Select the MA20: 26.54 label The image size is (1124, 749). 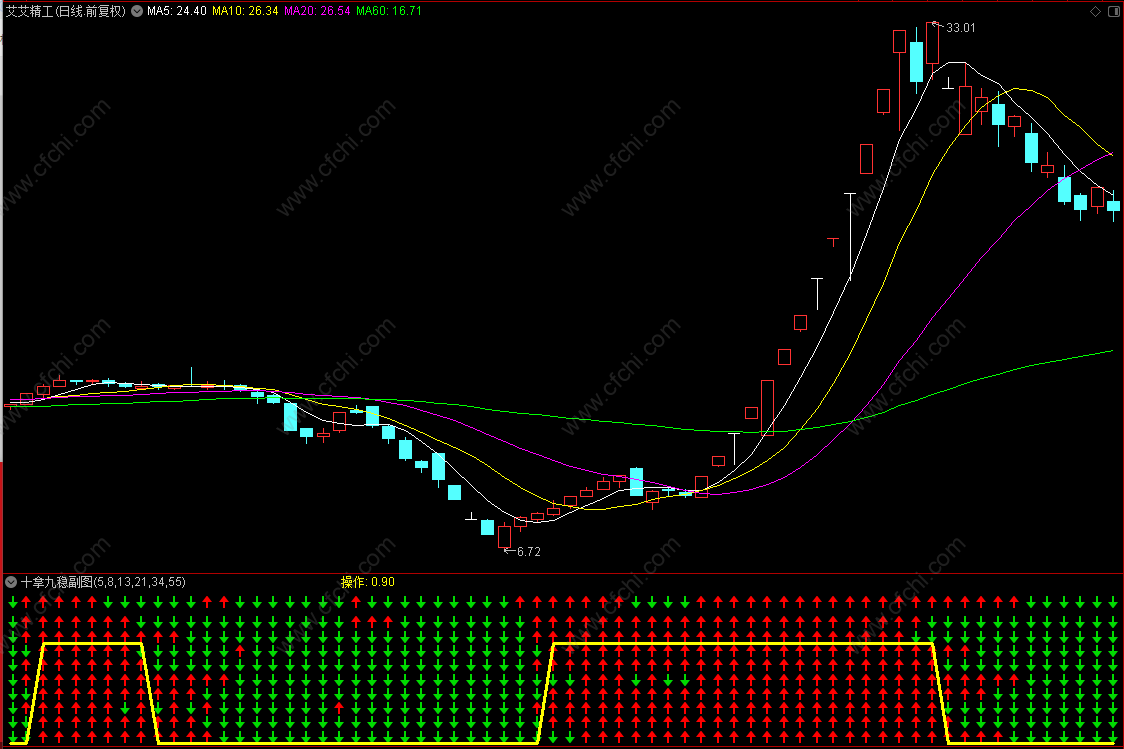pos(318,11)
